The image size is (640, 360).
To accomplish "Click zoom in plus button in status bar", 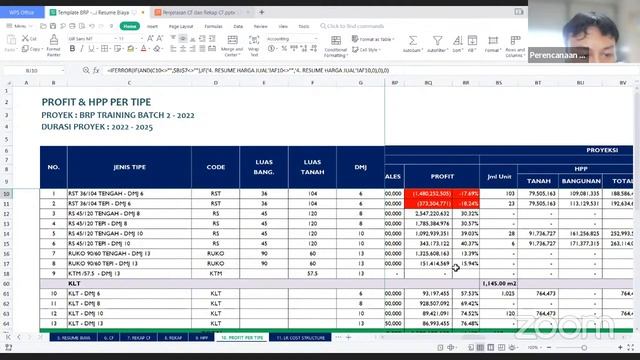I will click(620, 347).
